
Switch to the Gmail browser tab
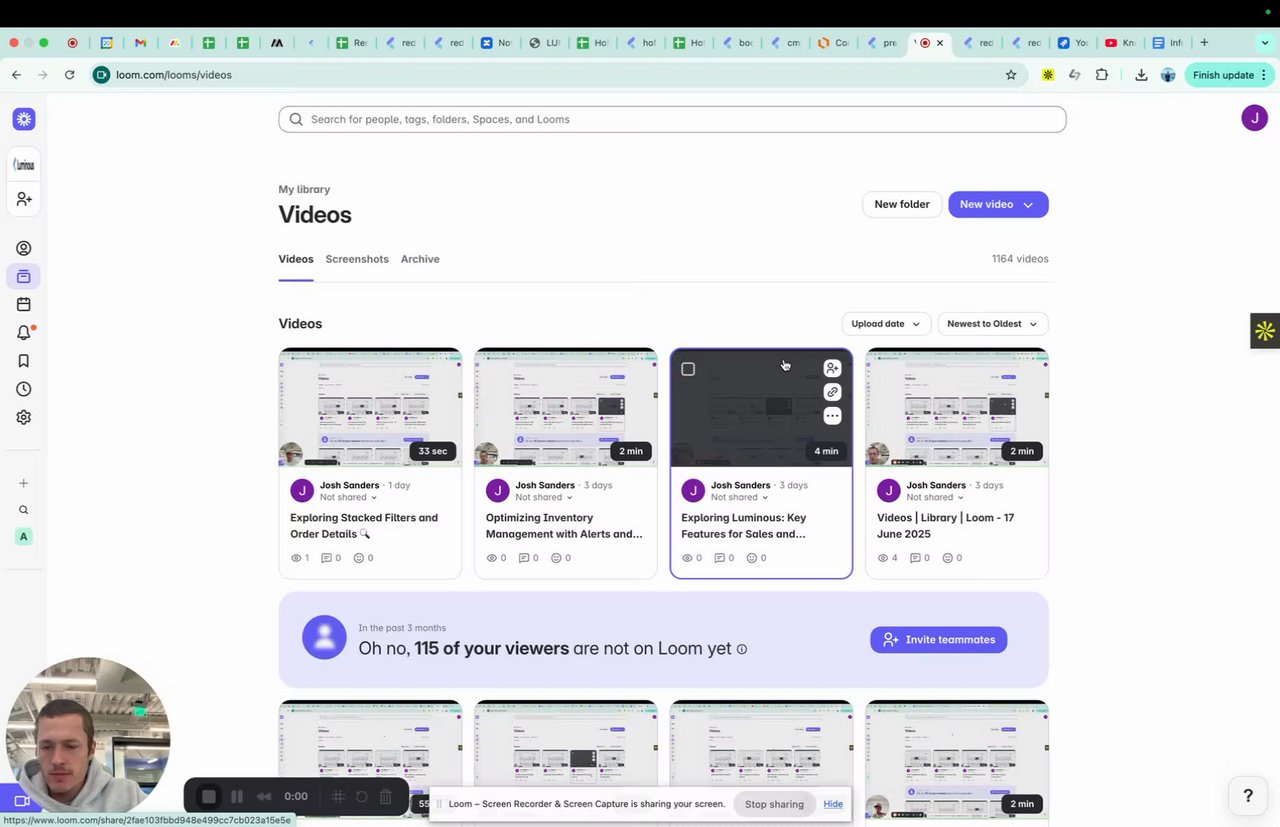point(141,43)
